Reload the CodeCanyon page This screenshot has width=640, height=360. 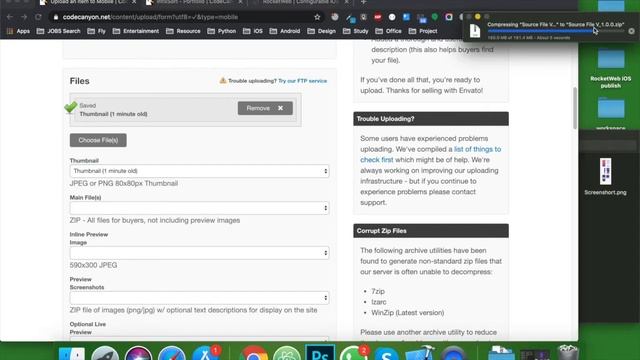click(38, 17)
